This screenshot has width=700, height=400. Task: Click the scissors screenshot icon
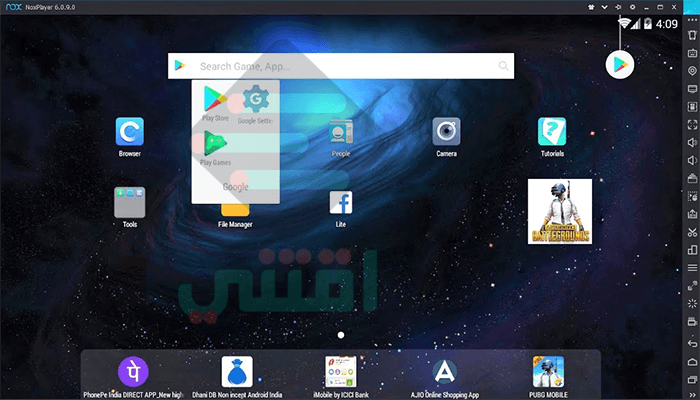coord(692,232)
